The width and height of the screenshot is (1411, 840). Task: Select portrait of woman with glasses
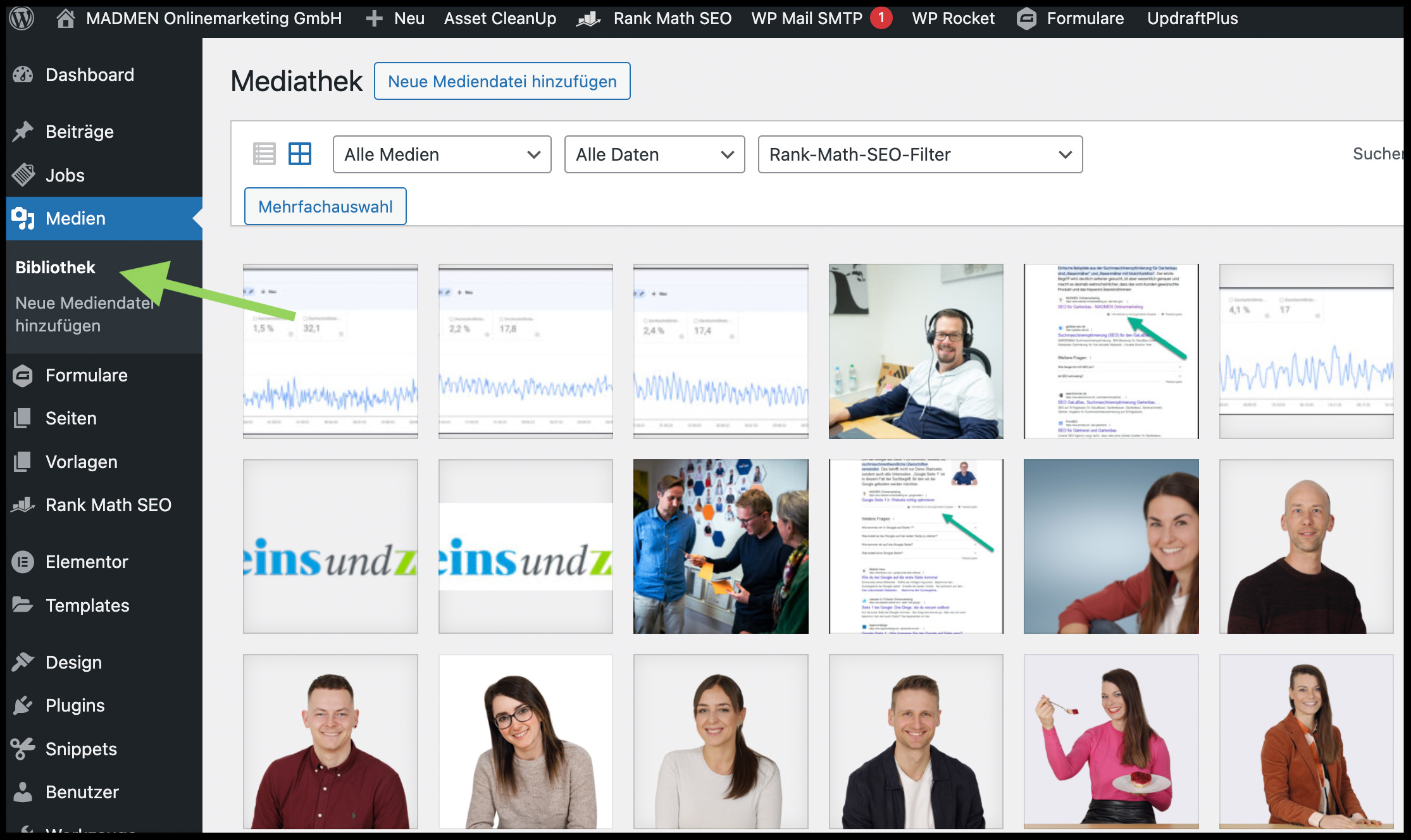pos(525,741)
